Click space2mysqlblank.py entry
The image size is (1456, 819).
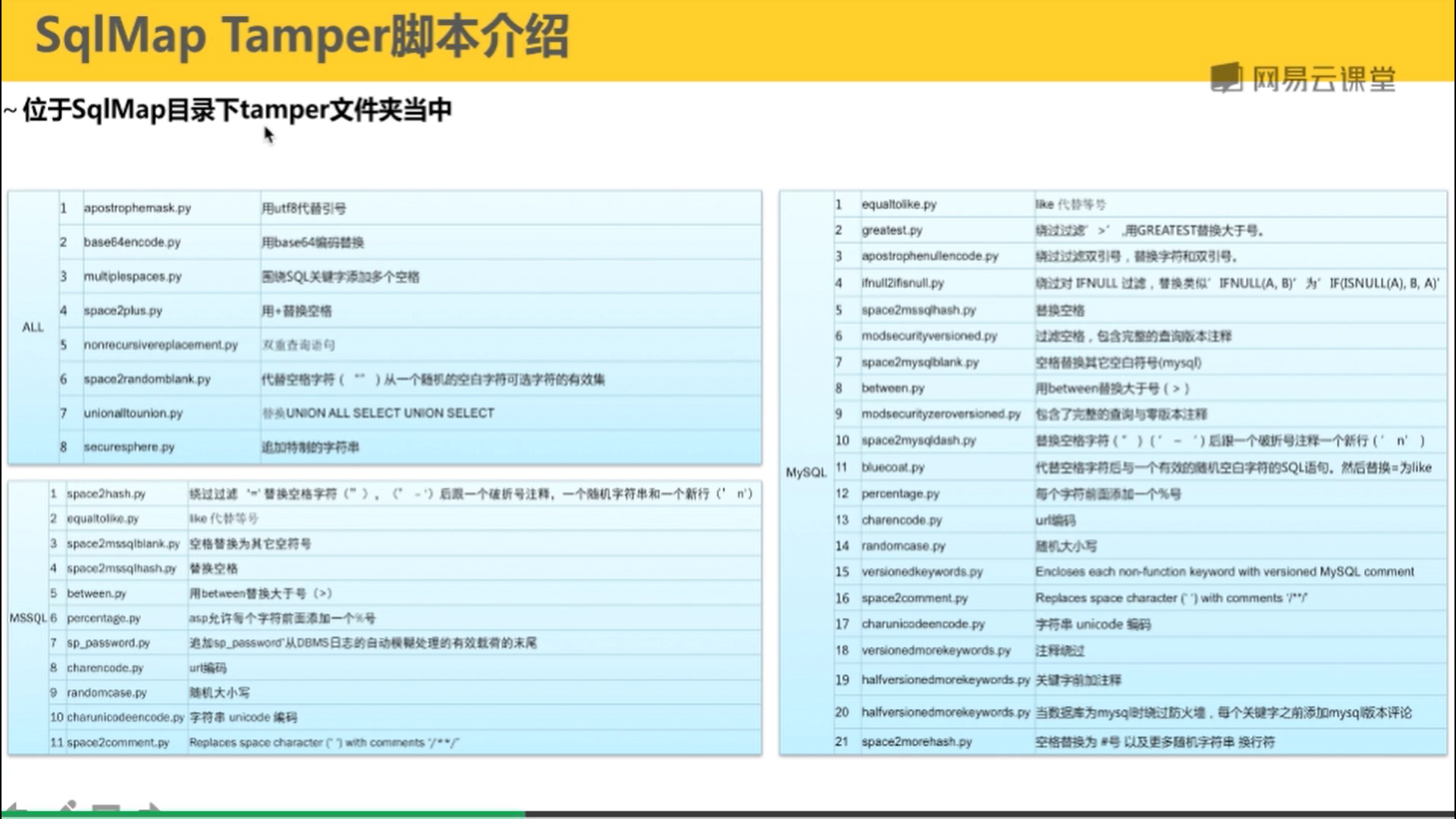coord(921,362)
